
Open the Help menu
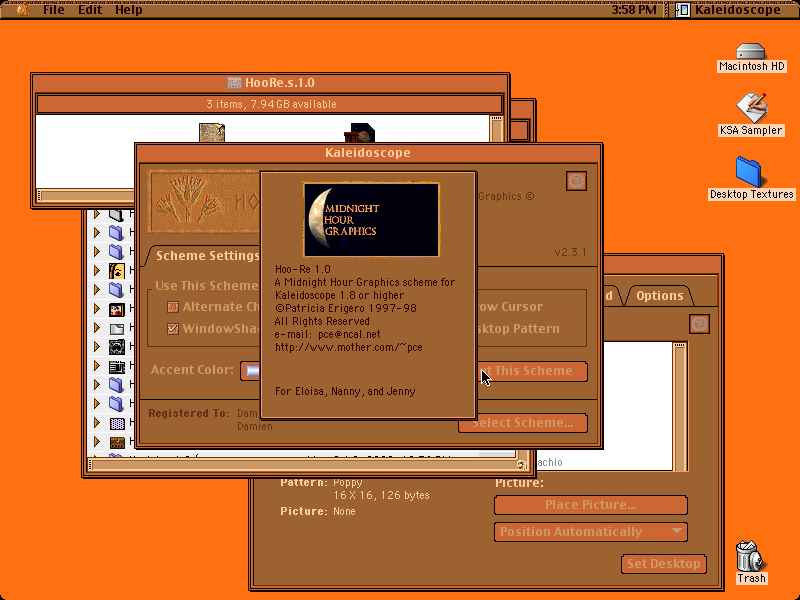129,10
